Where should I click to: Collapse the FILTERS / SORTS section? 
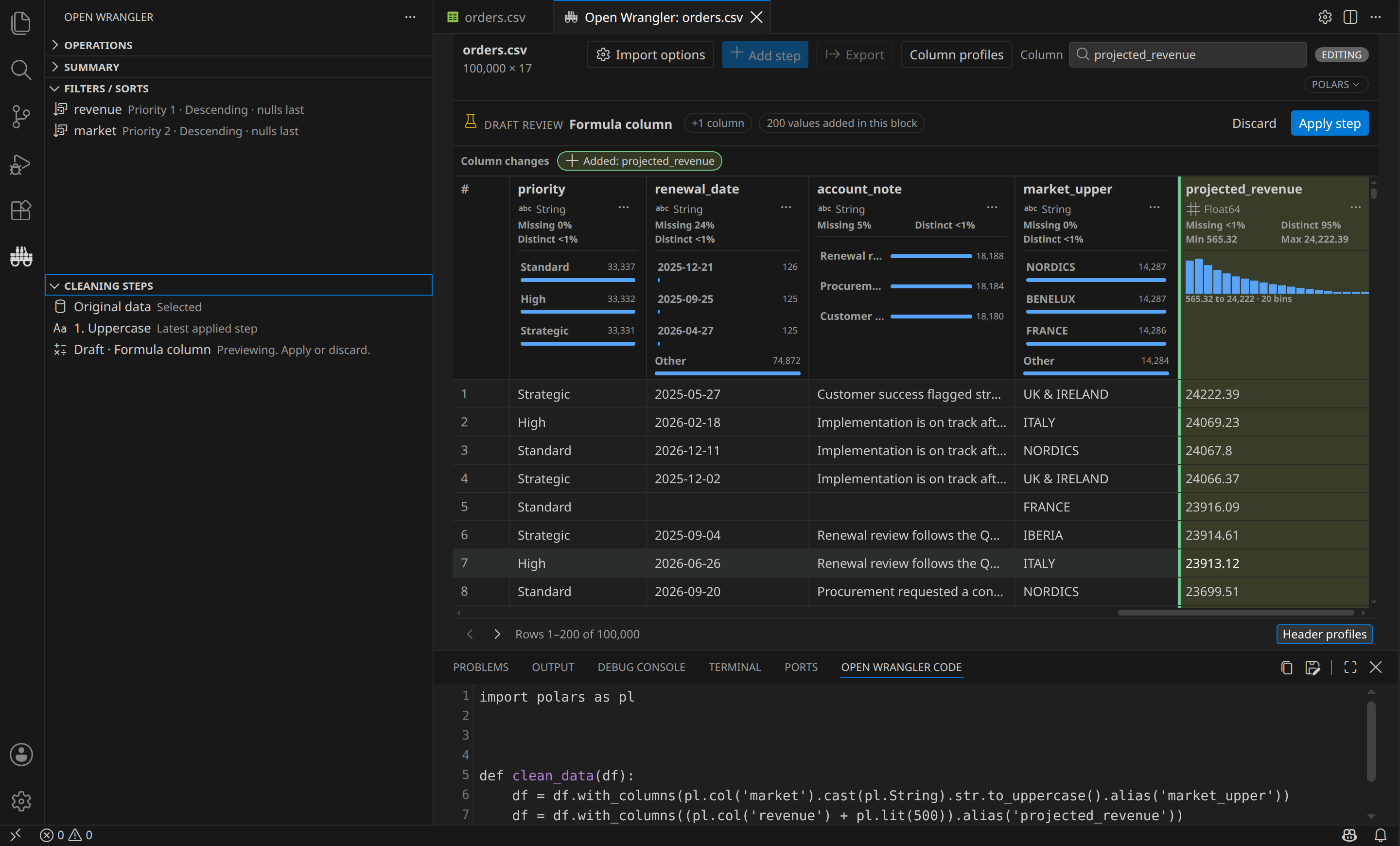[239, 88]
